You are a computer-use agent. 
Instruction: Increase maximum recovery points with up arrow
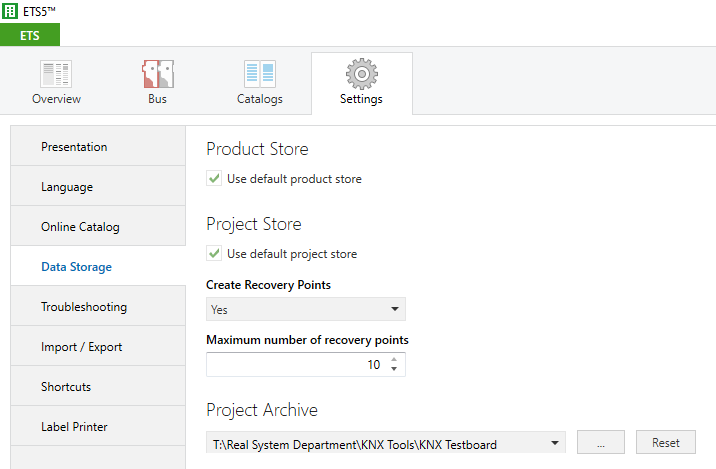(394, 359)
